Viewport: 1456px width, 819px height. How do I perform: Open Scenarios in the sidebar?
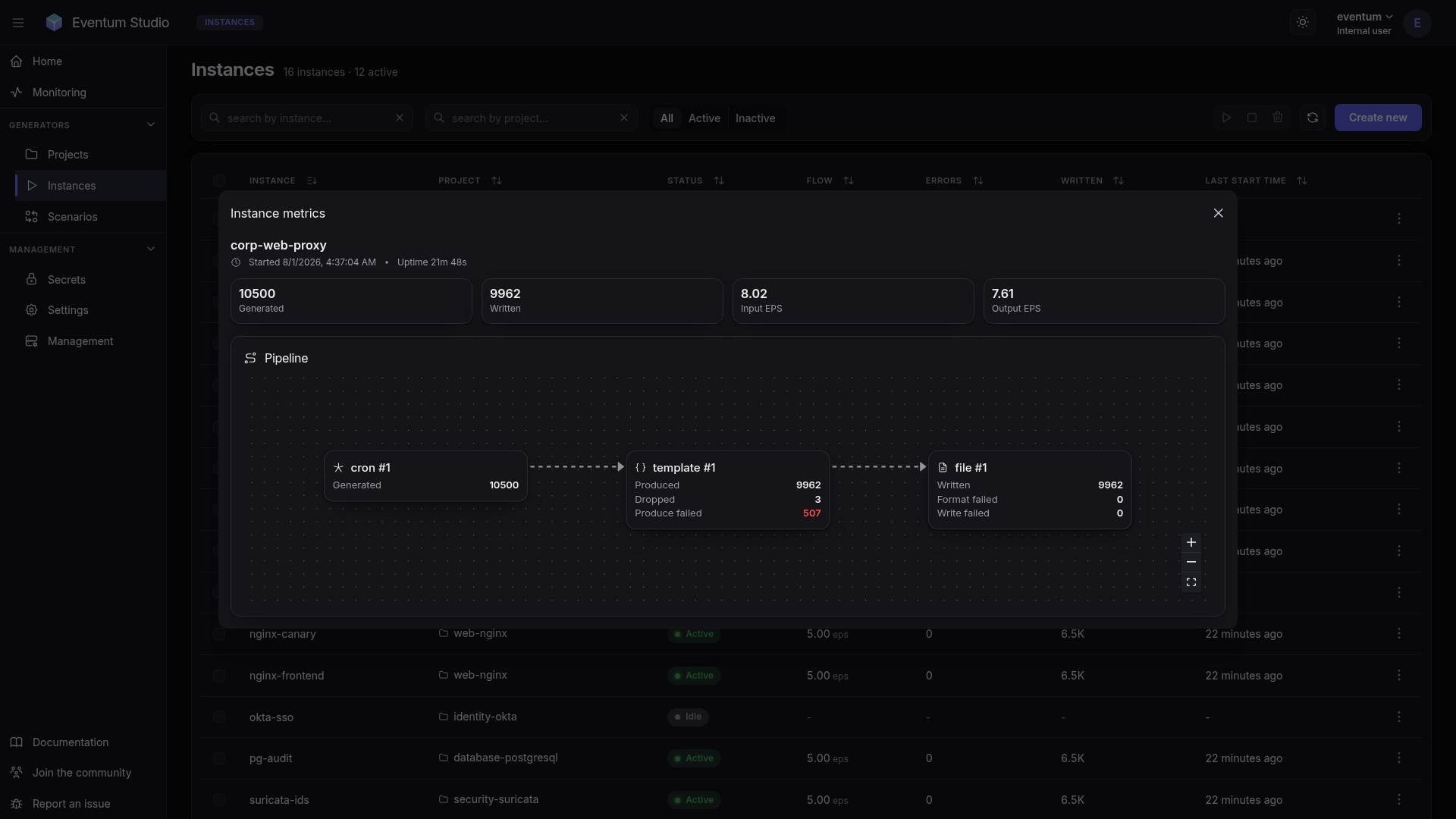(x=72, y=217)
